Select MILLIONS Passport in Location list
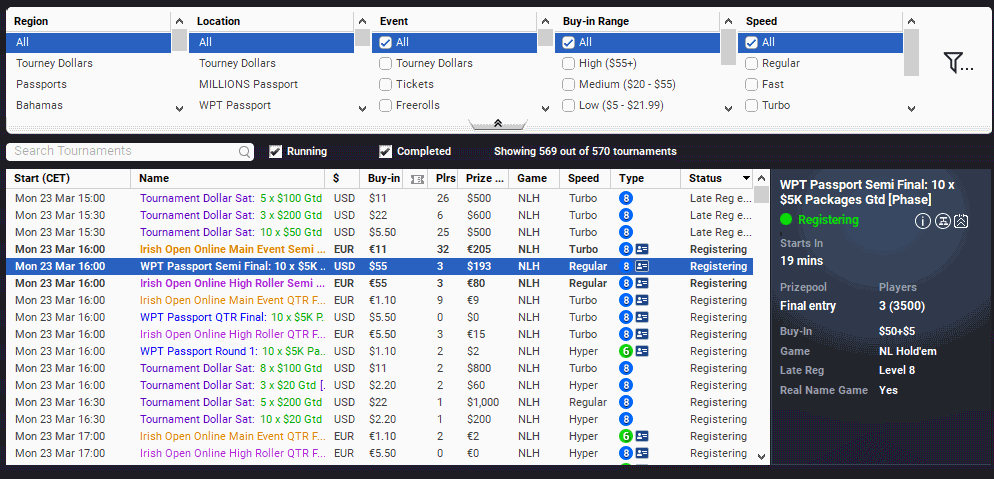 pos(272,84)
